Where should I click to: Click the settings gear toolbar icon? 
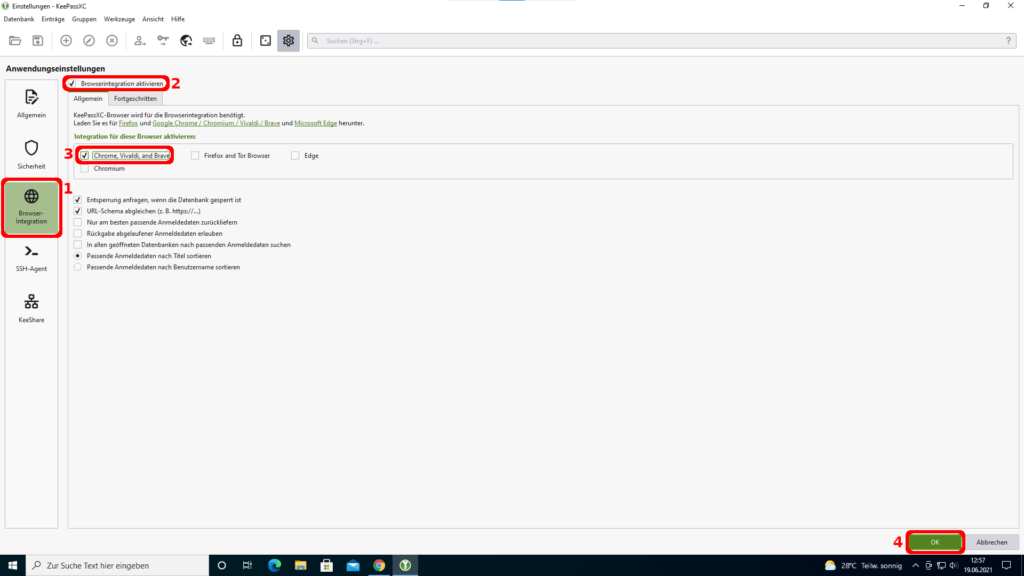tap(288, 40)
